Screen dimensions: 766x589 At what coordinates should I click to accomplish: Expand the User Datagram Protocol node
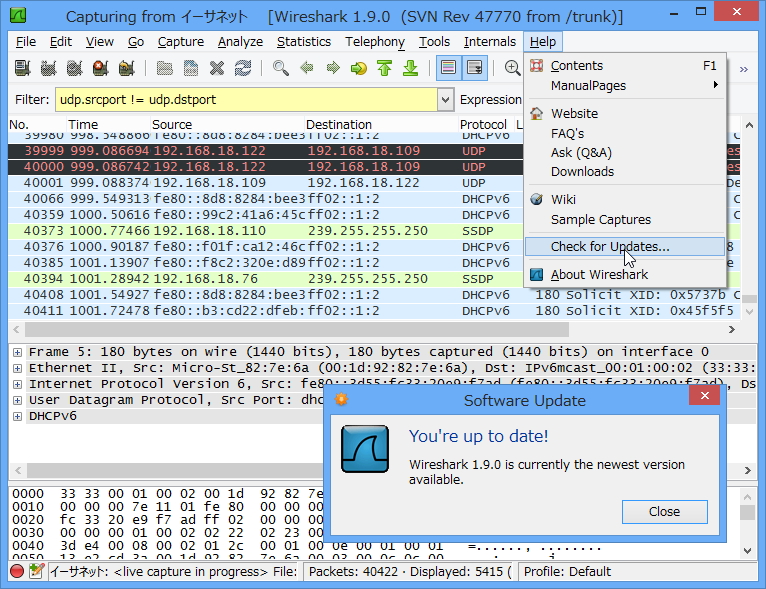pos(17,400)
